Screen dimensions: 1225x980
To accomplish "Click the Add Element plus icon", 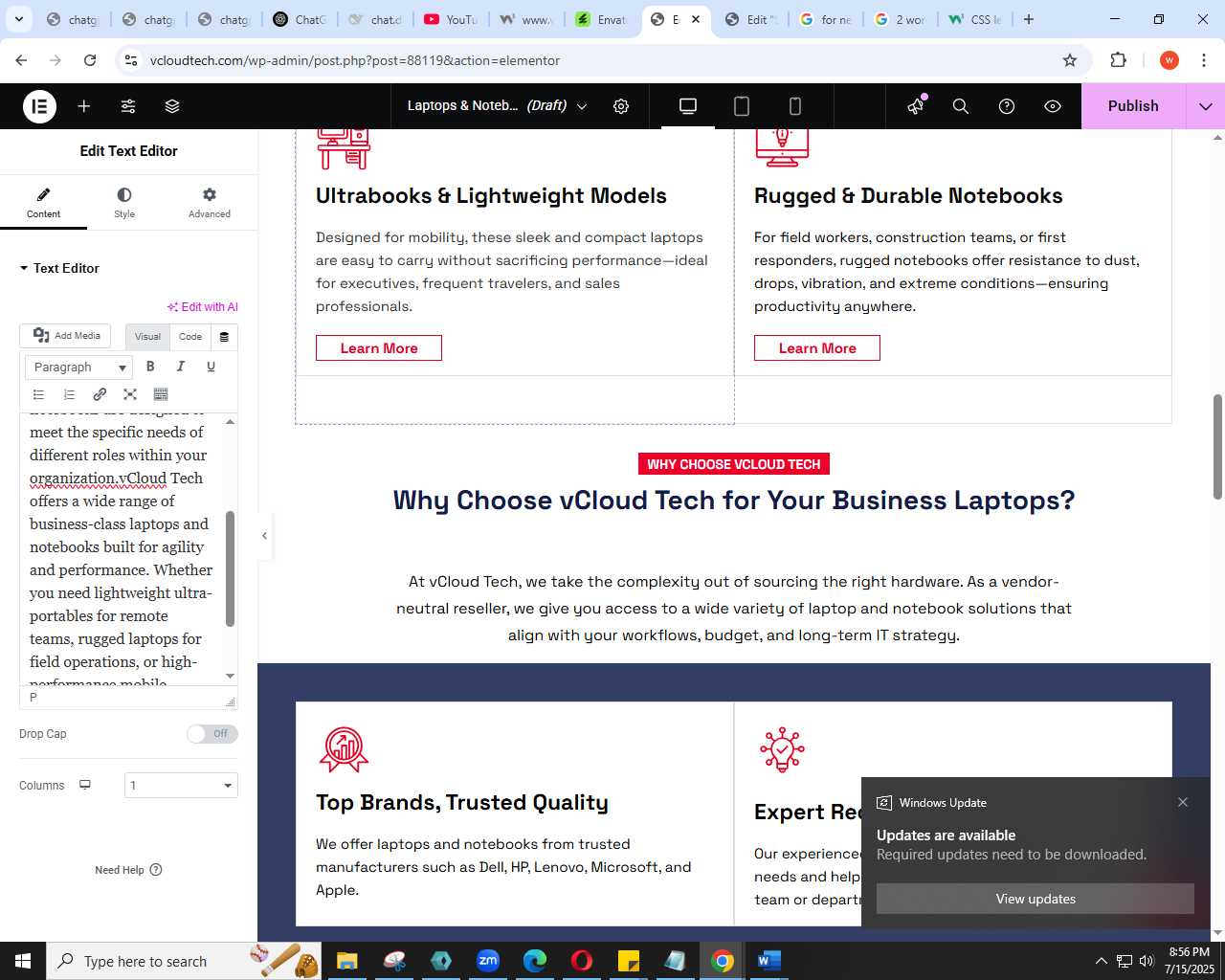I will [84, 106].
